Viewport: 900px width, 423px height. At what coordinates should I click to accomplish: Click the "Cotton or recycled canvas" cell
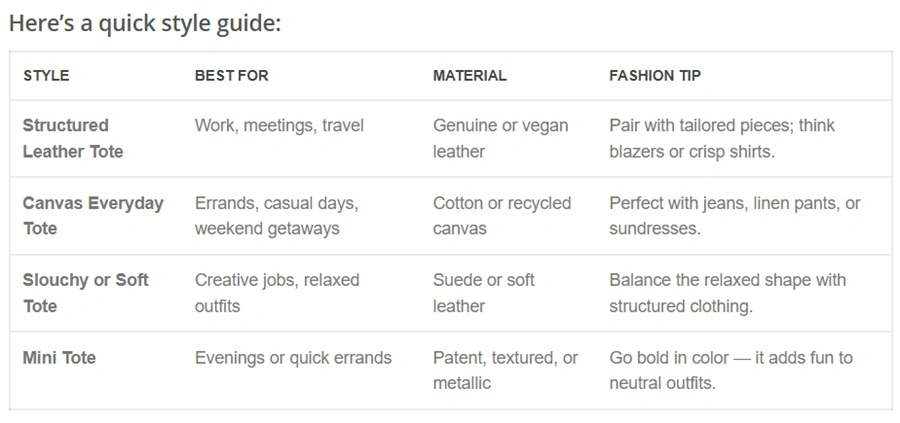(x=501, y=215)
